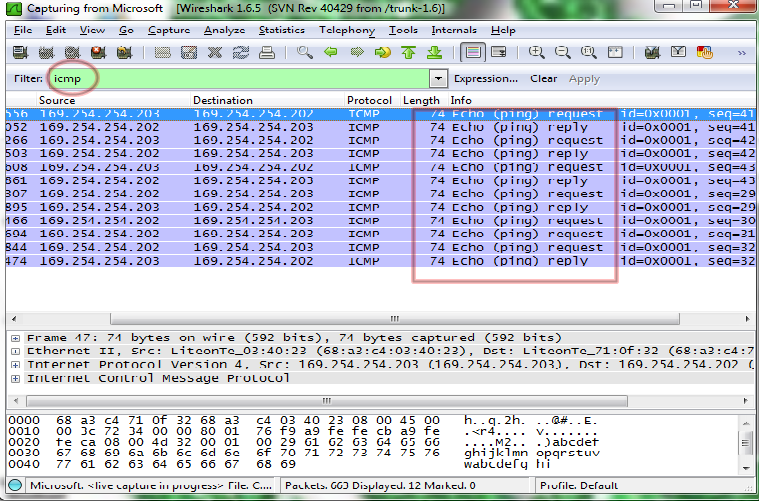The image size is (759, 501).
Task: Open the Internals menu
Action: 454,30
